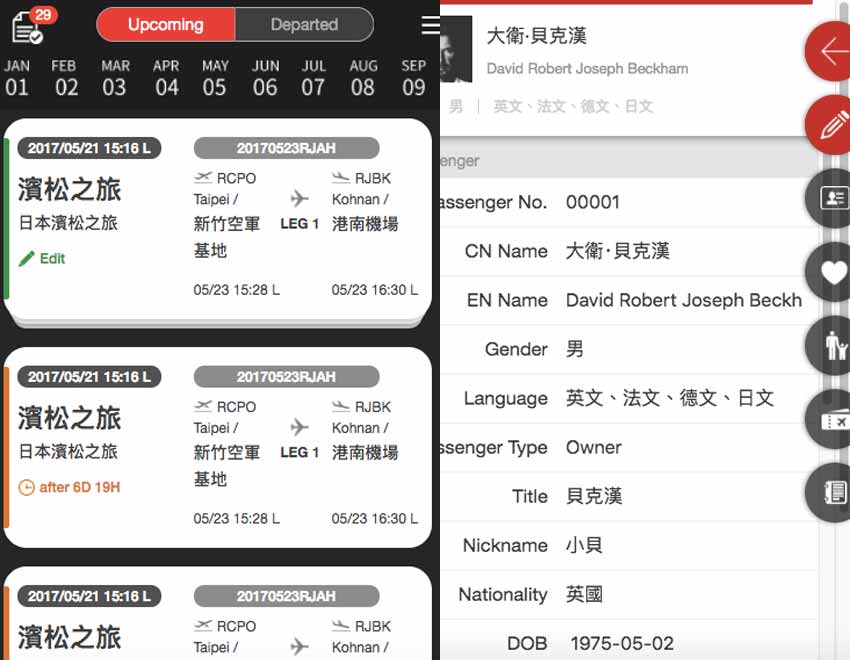Click the Language value 英文、法文、德文、日文

coord(669,398)
